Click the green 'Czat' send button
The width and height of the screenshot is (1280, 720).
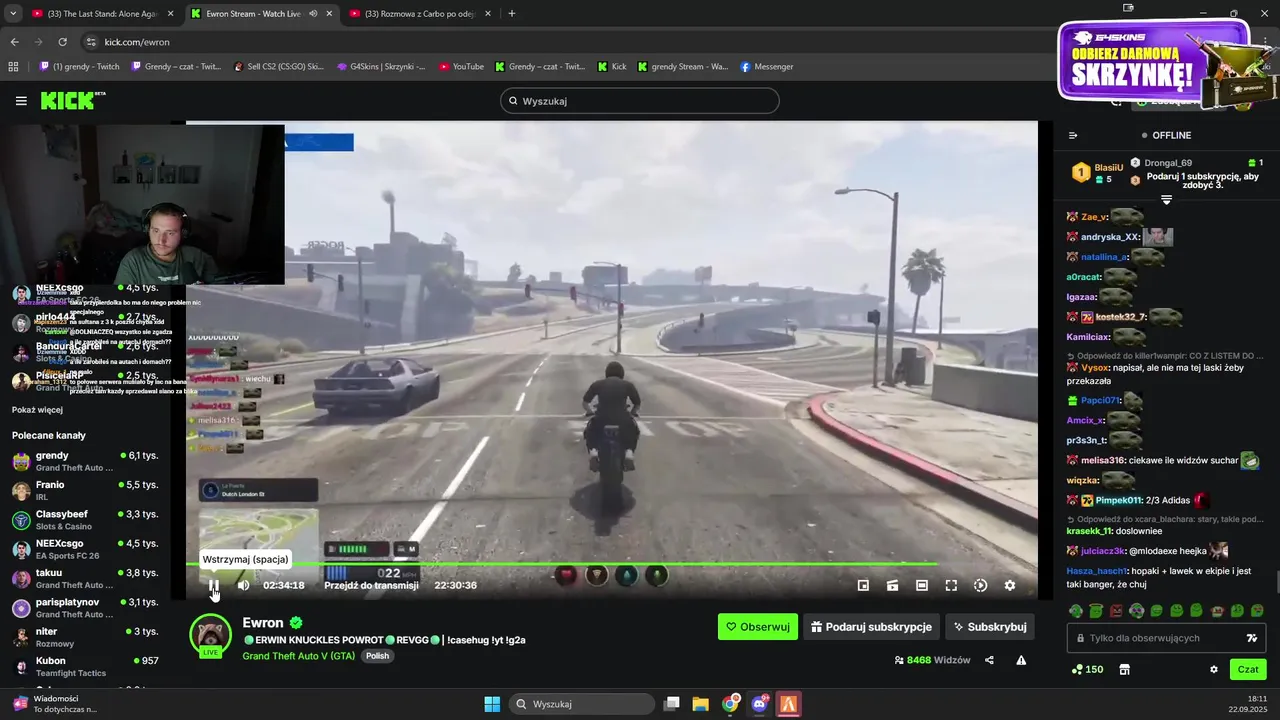(1248, 669)
